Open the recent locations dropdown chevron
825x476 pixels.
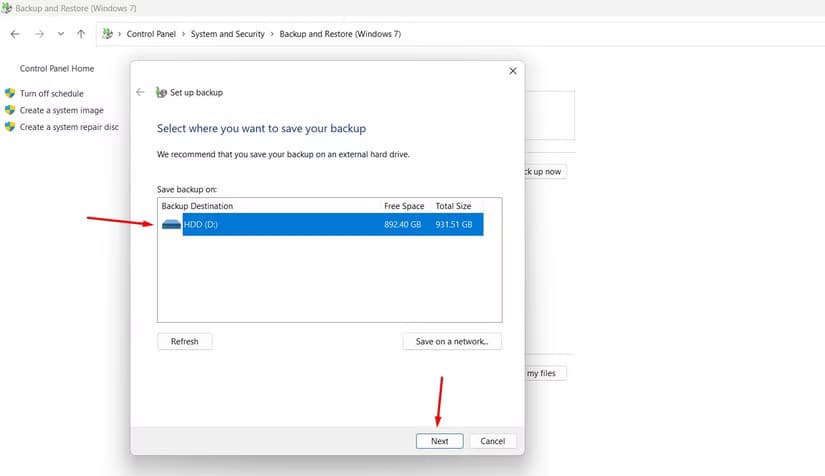[61, 34]
